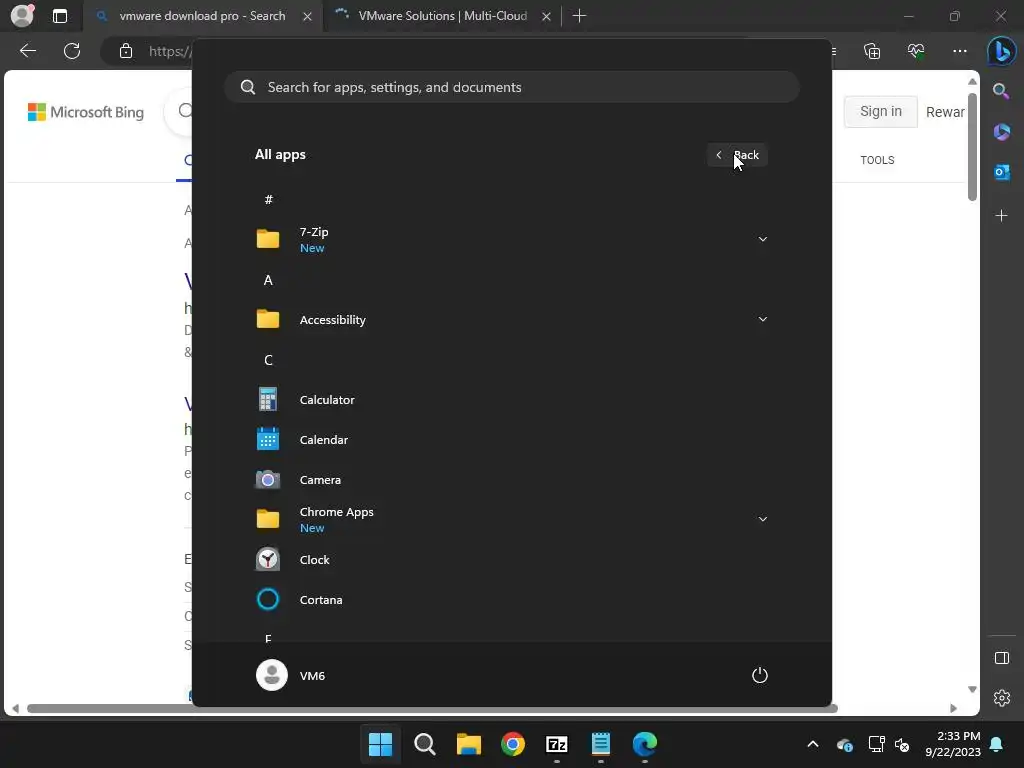Open Outlook in Edge sidebar
The image size is (1024, 768).
1001,172
